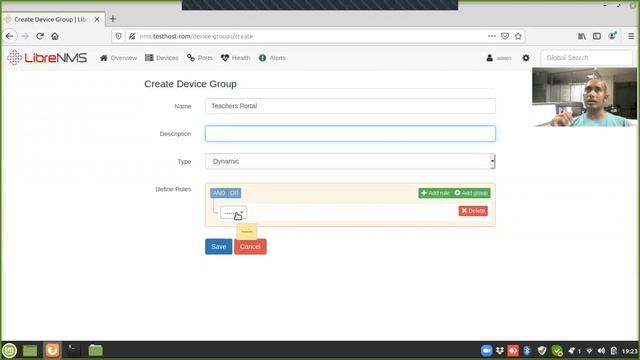This screenshot has width=640, height=360.
Task: Reload the current page
Action: point(40,36)
